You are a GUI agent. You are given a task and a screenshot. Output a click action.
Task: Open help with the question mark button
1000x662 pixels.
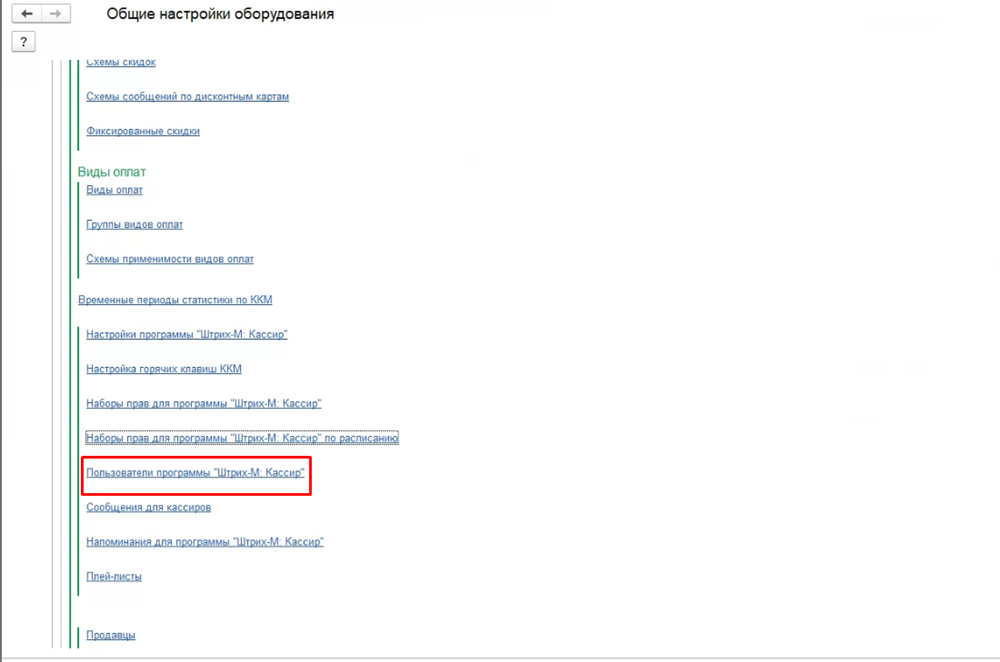tap(23, 41)
